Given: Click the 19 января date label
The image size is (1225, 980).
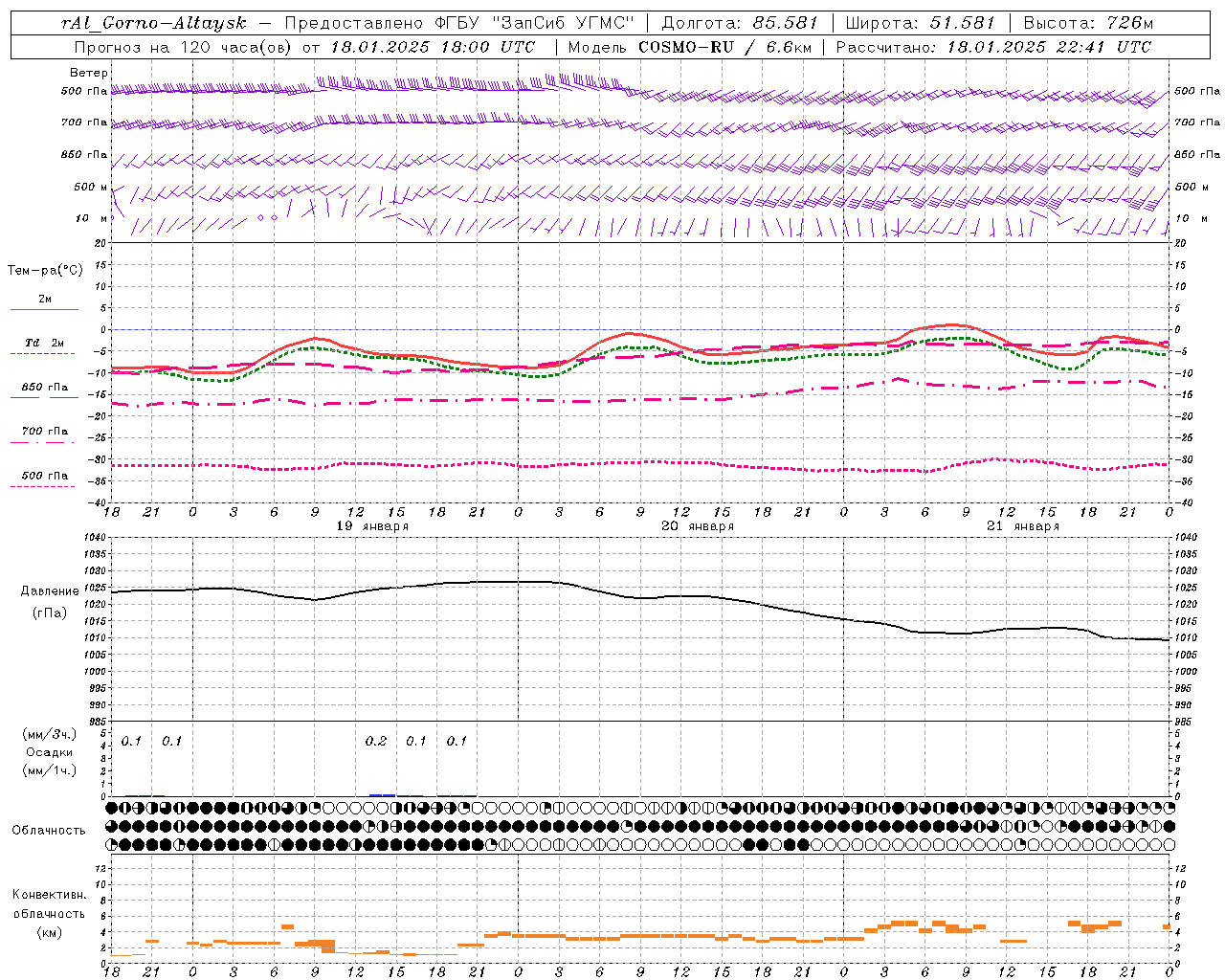Looking at the screenshot, I should pyautogui.click(x=372, y=526).
